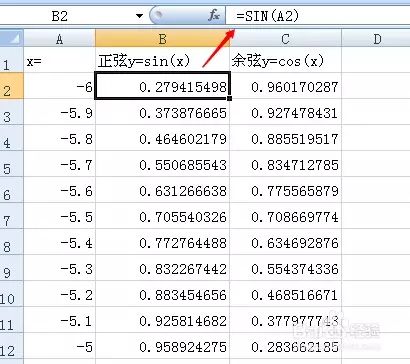Click cell with value 0.468516671
The width and height of the screenshot is (410, 364).
tap(285, 294)
